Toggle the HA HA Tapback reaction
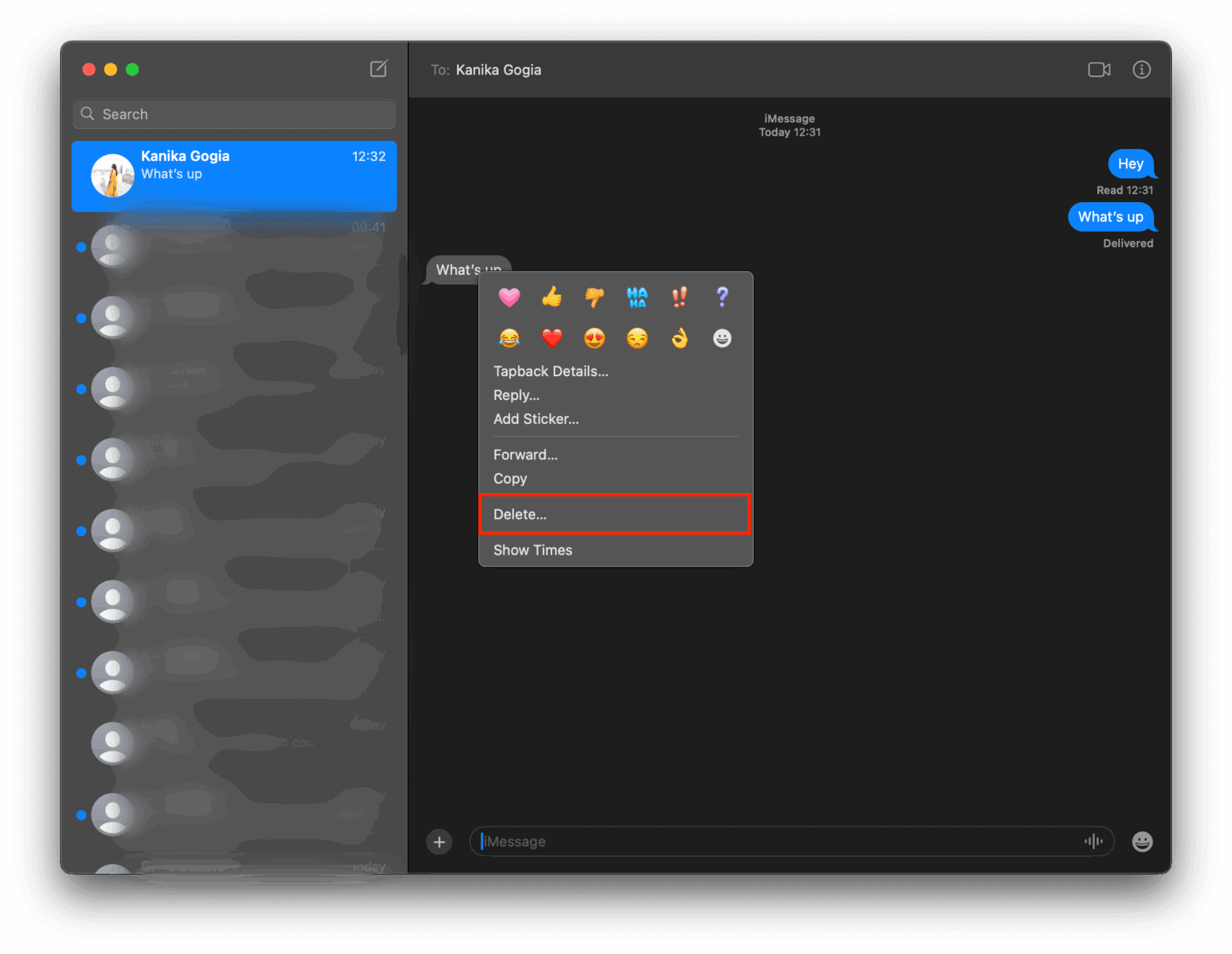 point(637,297)
